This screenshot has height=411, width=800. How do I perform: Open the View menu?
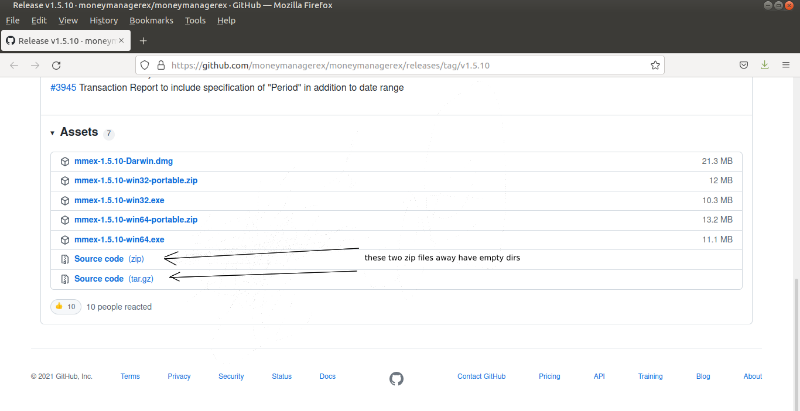point(68,20)
